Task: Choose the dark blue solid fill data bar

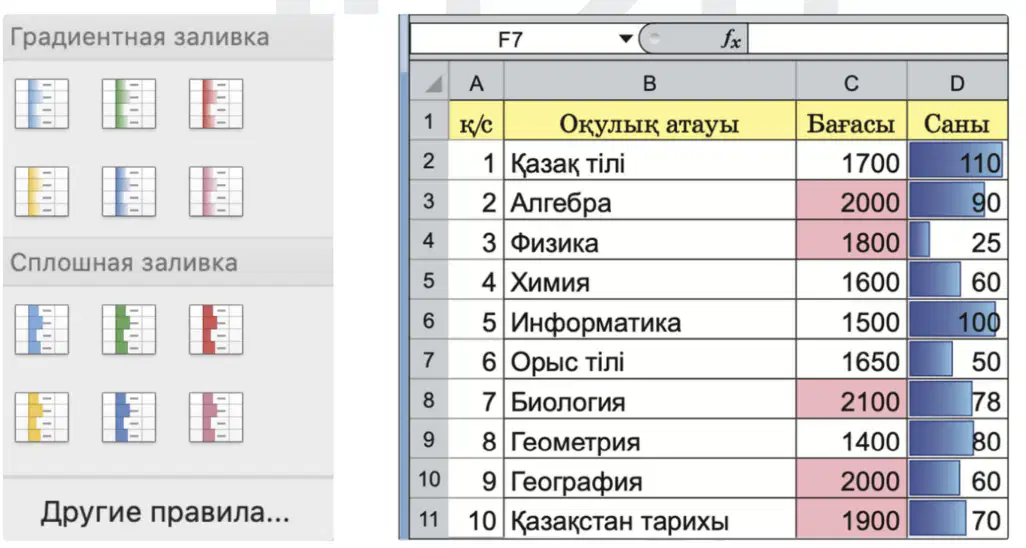Action: [129, 417]
